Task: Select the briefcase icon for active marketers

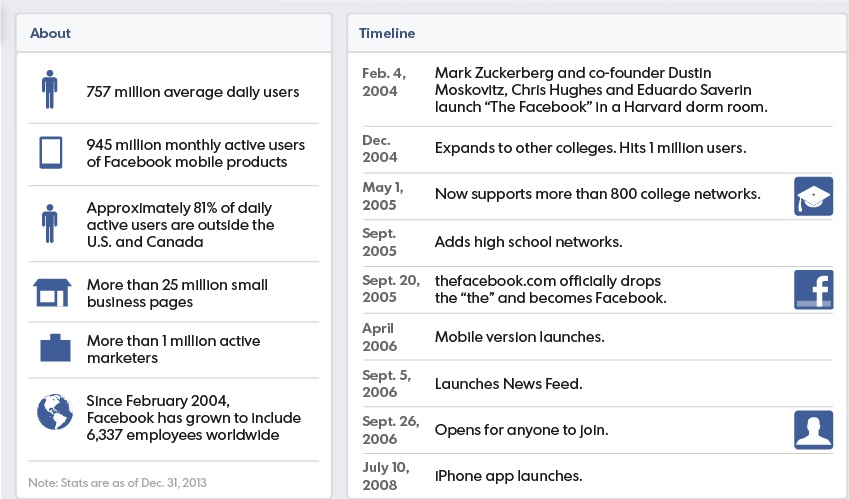Action: 55,347
